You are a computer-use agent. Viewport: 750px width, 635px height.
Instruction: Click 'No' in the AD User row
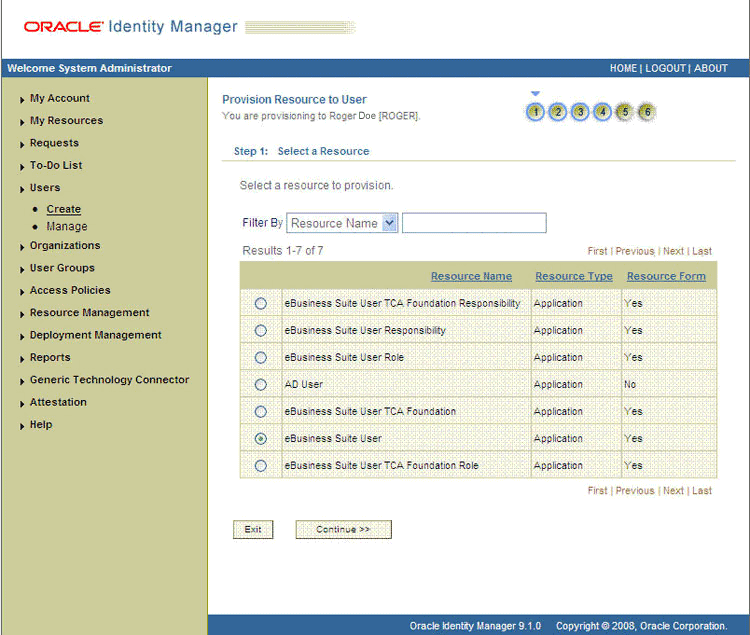coord(630,384)
